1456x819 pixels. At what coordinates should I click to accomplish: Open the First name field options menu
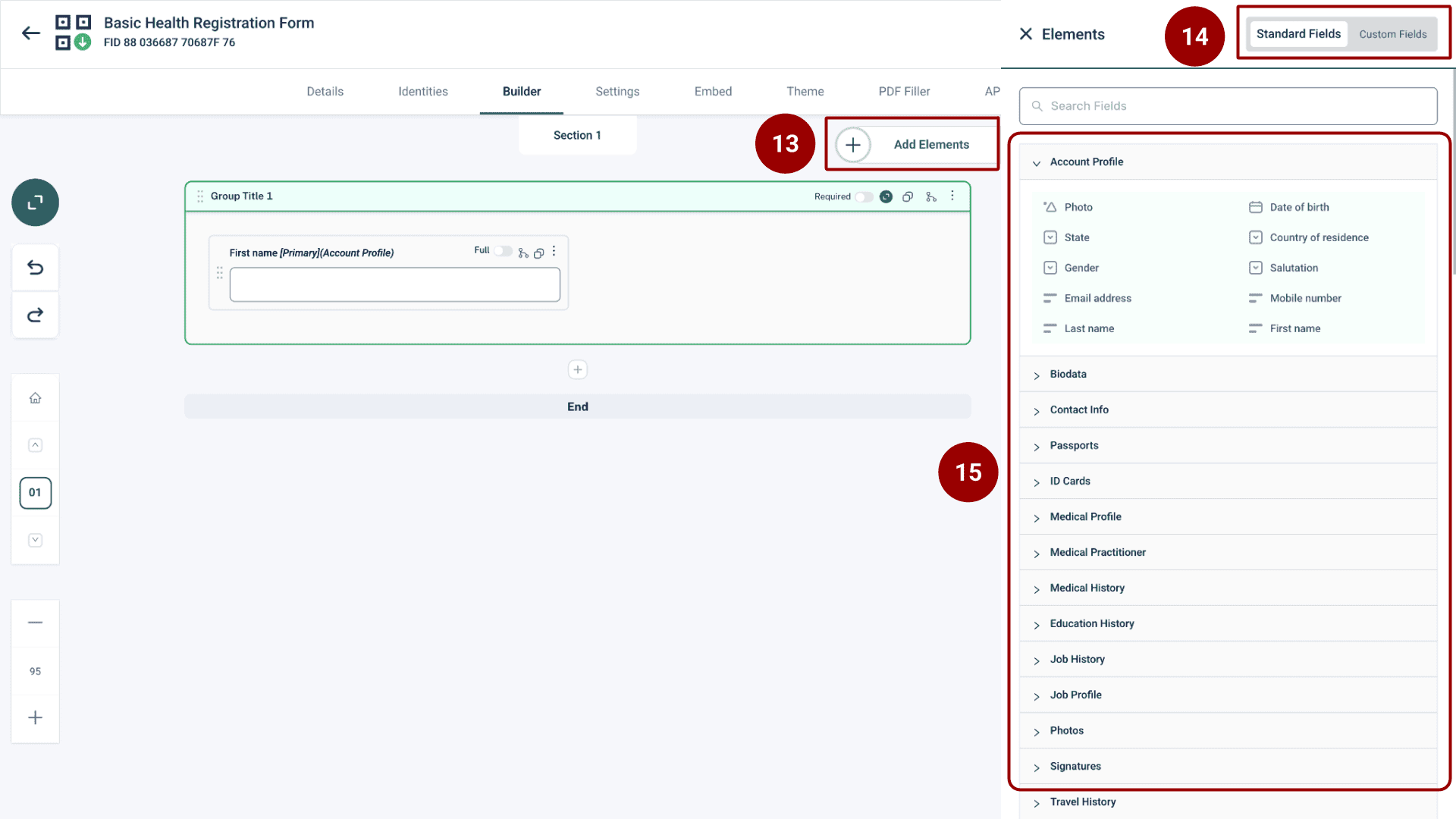554,251
